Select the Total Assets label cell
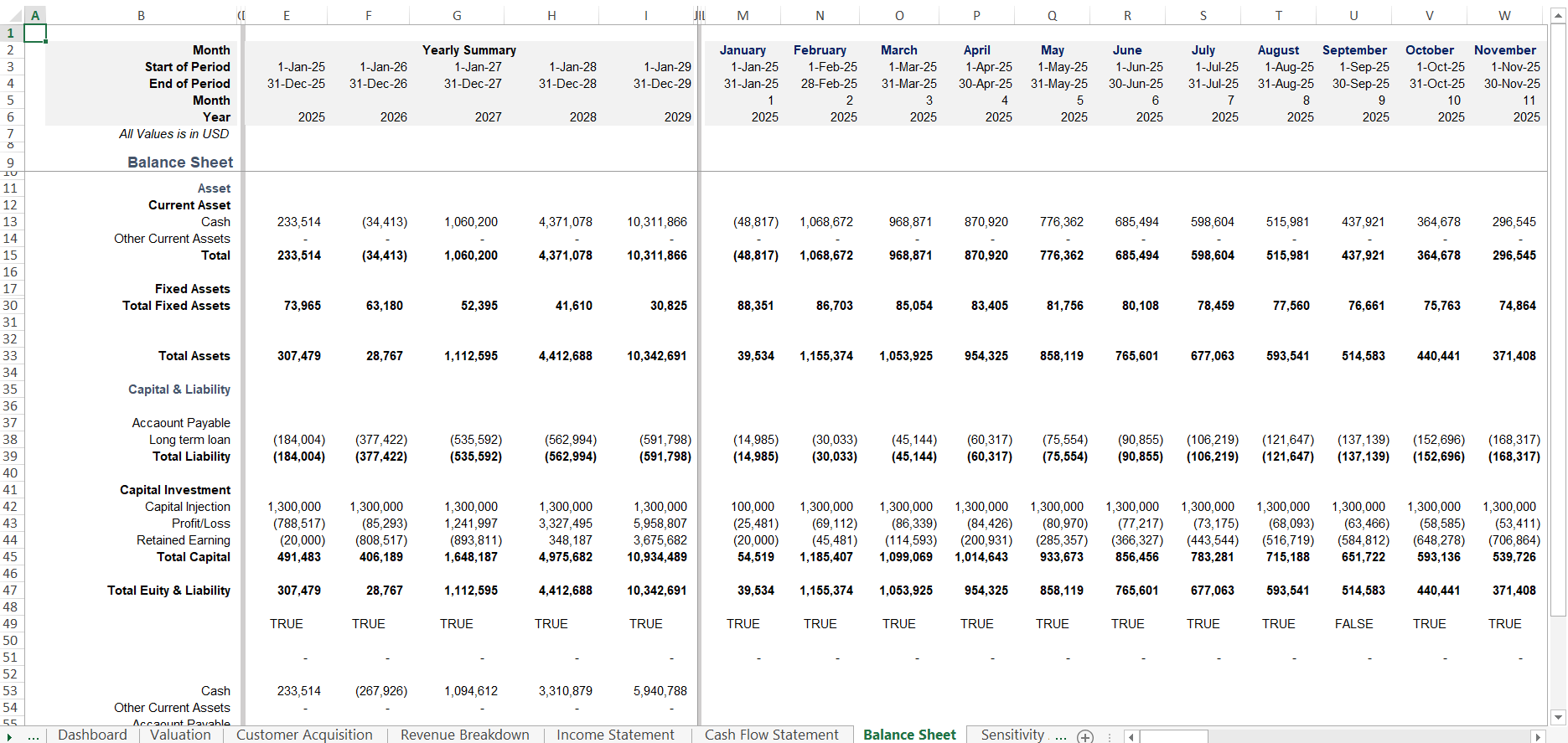1568x743 pixels. point(194,356)
